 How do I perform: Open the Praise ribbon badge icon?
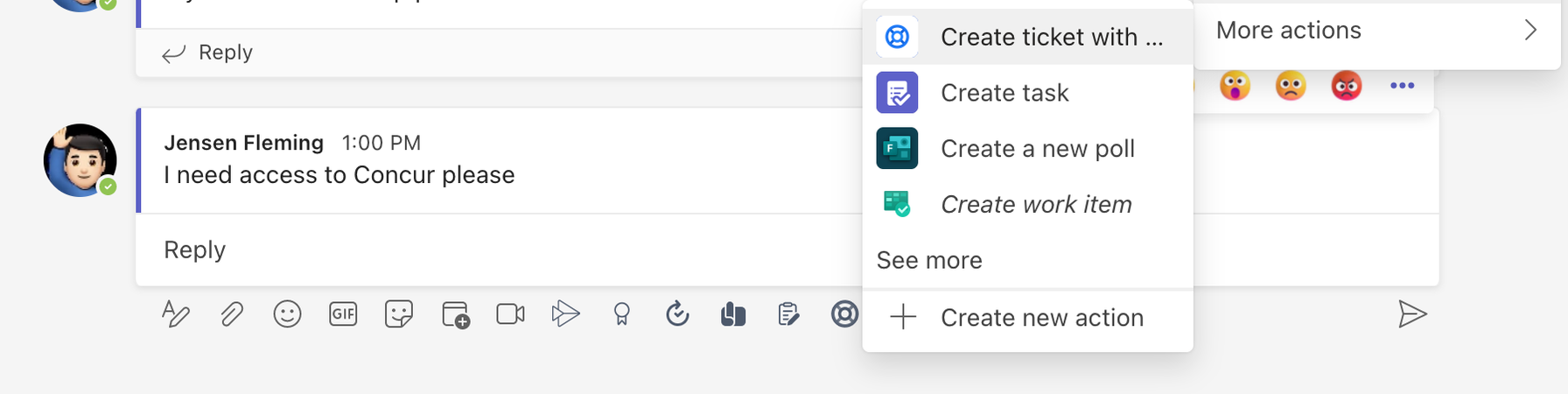pyautogui.click(x=621, y=313)
